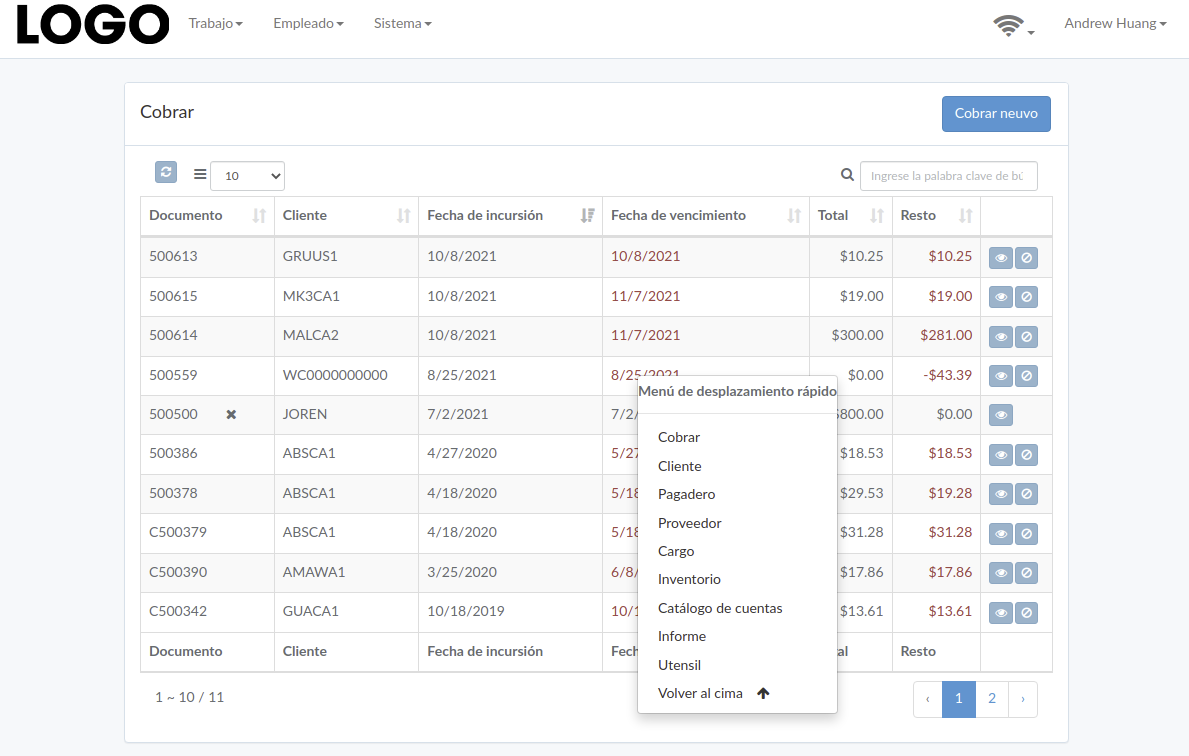Click the Cobrar neuvo button
This screenshot has width=1189, height=756.
point(996,114)
